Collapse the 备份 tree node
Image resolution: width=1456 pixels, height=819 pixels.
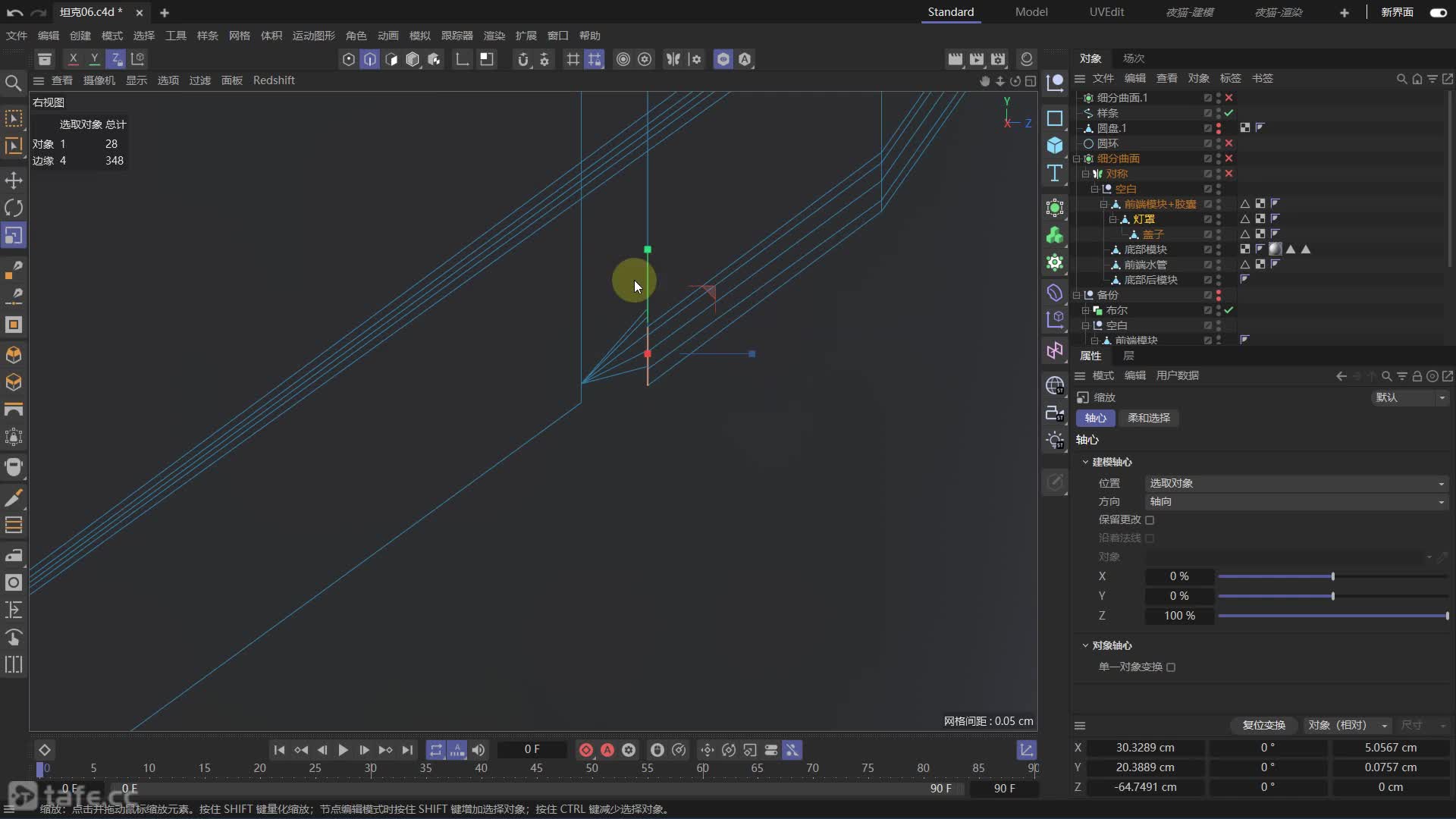1077,295
